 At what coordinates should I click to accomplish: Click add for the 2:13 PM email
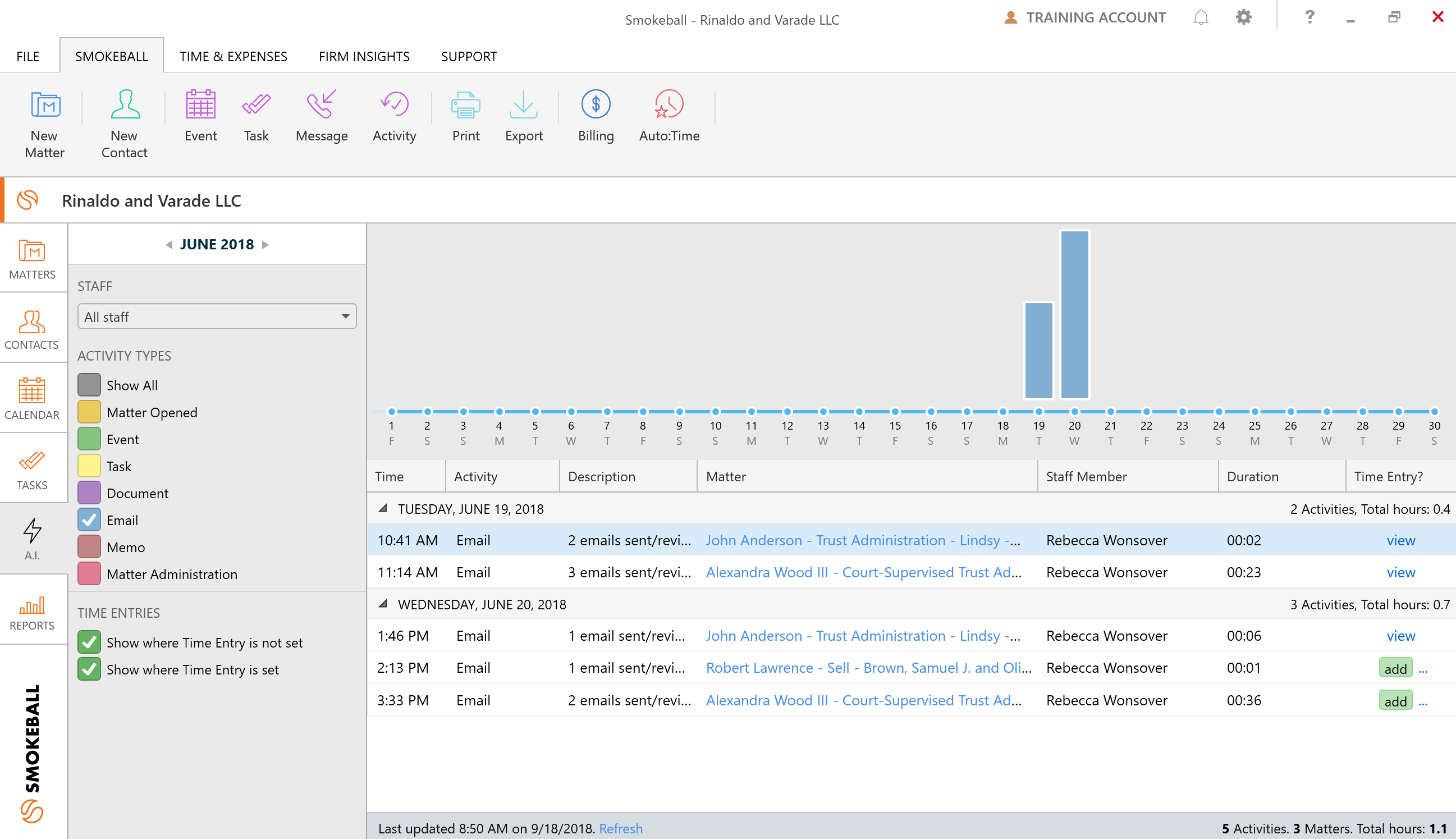pyautogui.click(x=1394, y=668)
